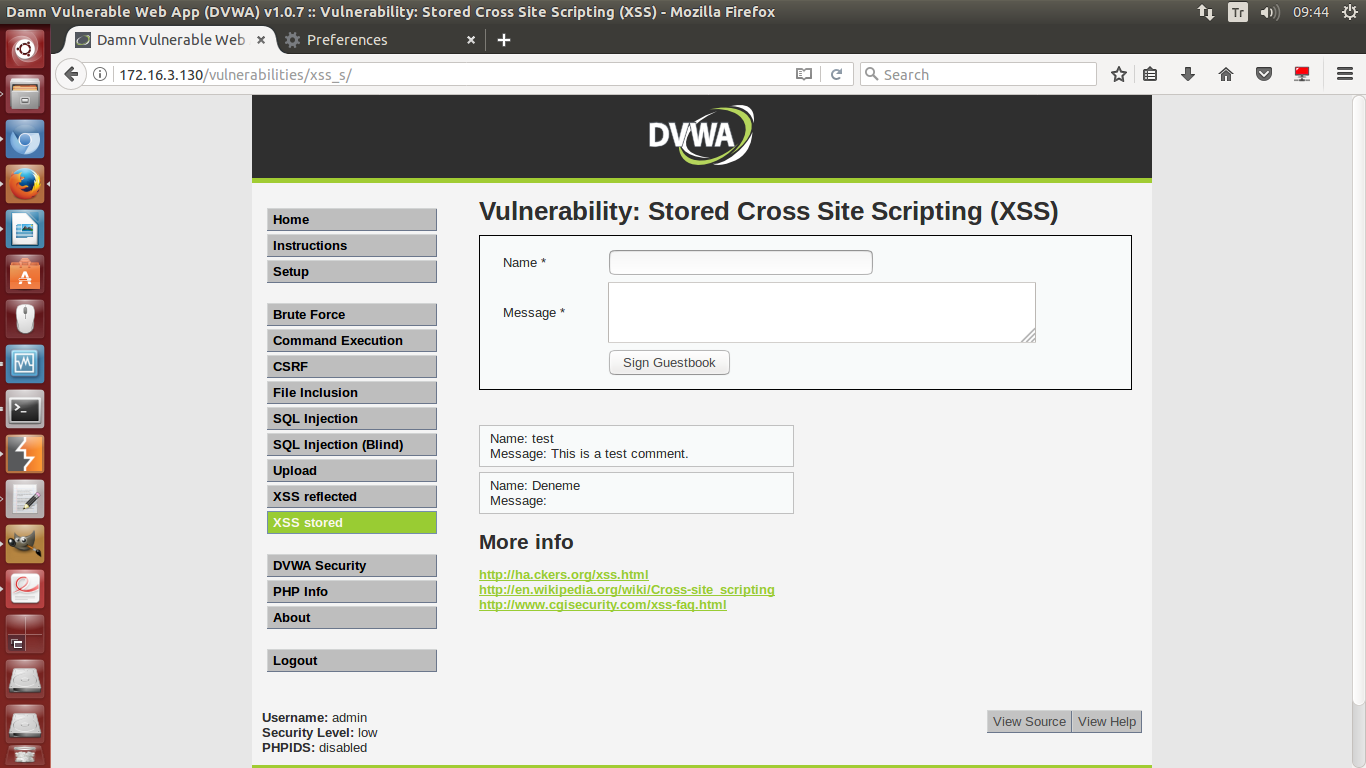Open Files manager in launcher

tap(25, 93)
